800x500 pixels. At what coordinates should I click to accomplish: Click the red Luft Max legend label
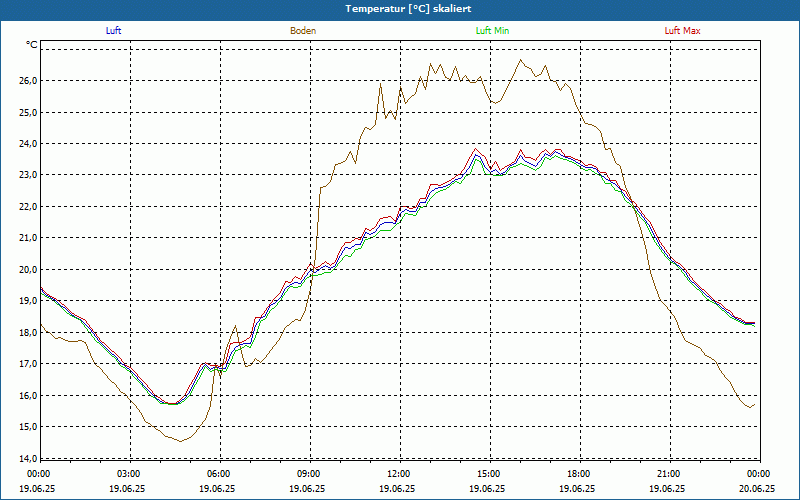(682, 31)
